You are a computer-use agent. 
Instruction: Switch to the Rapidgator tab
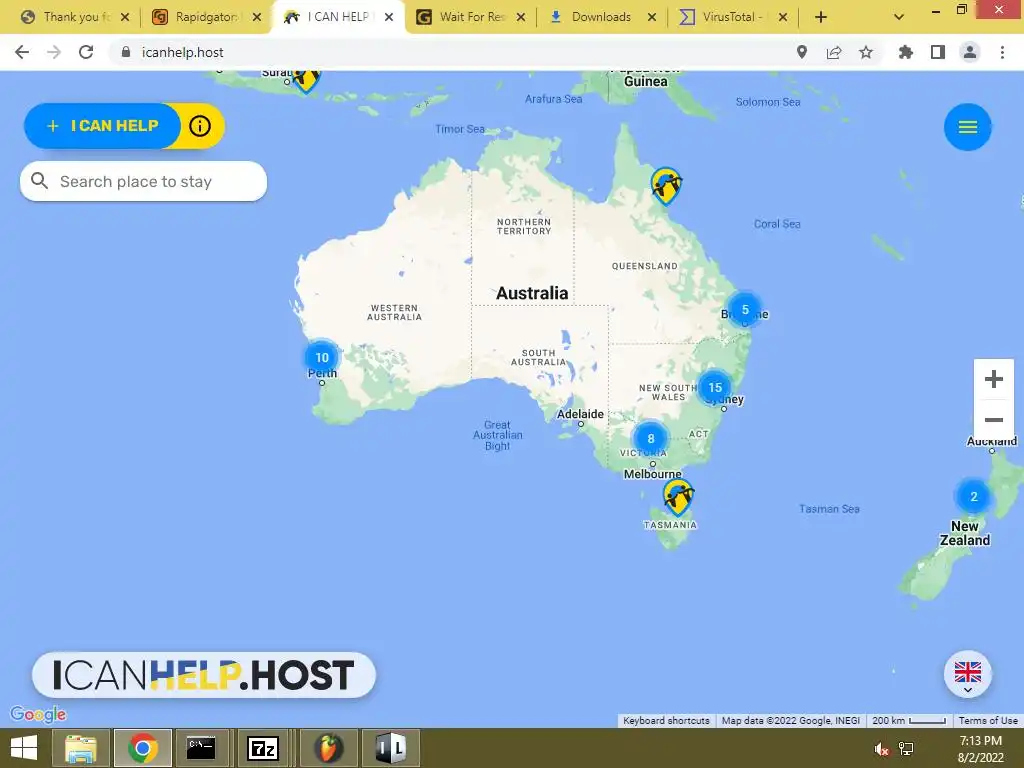206,17
